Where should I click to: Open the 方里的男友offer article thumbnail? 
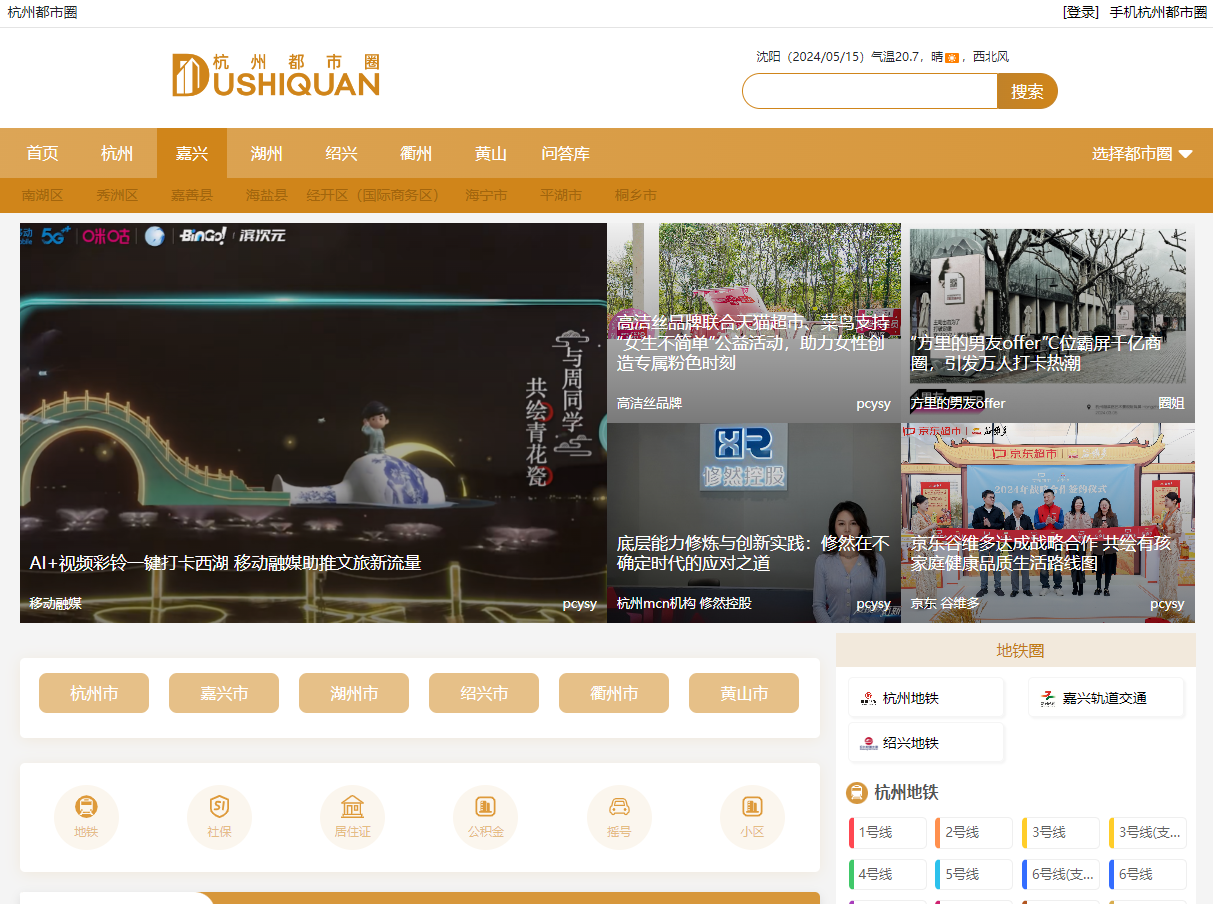(1048, 323)
